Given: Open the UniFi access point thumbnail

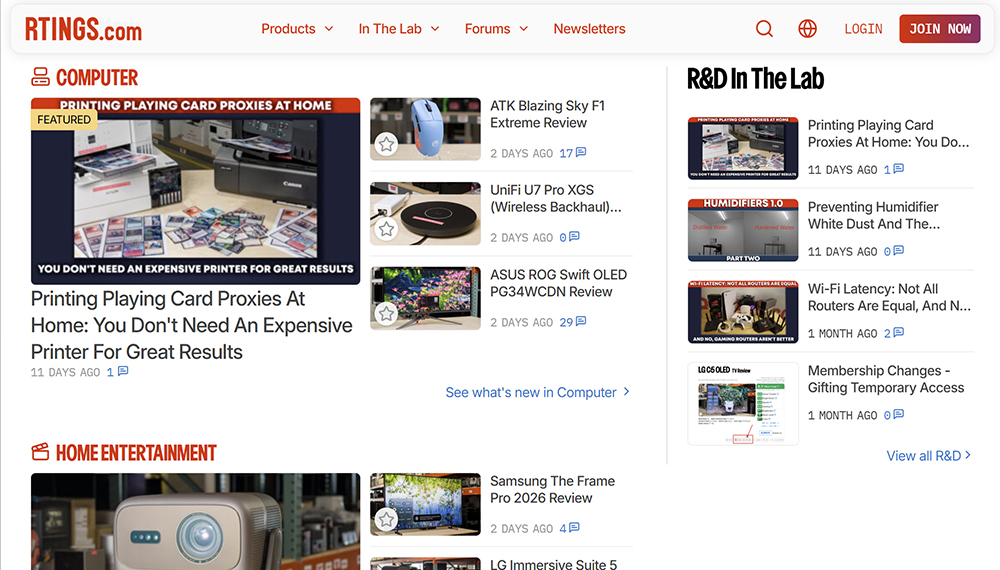Looking at the screenshot, I should 425,214.
